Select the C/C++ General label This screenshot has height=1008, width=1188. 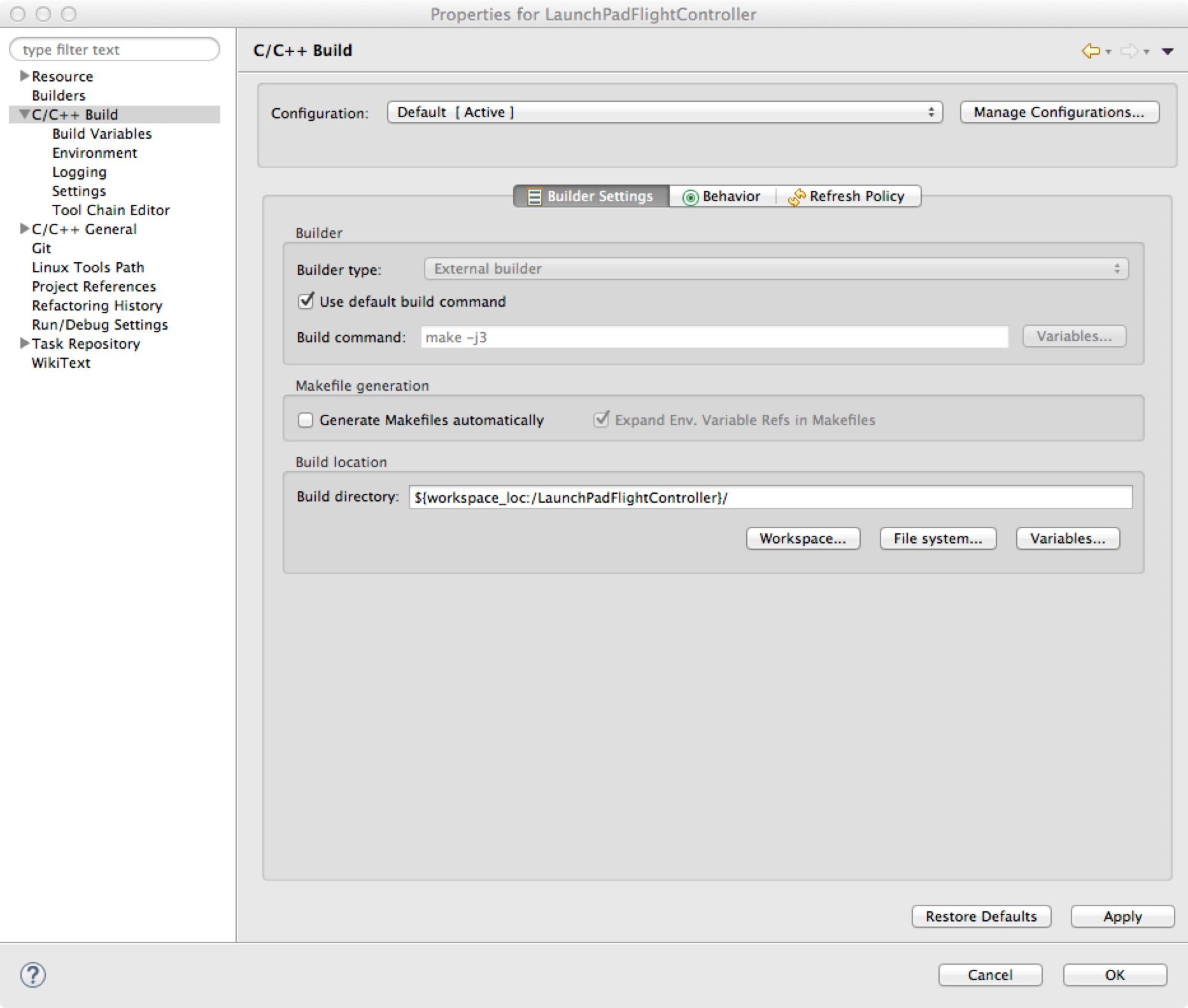[x=84, y=229]
